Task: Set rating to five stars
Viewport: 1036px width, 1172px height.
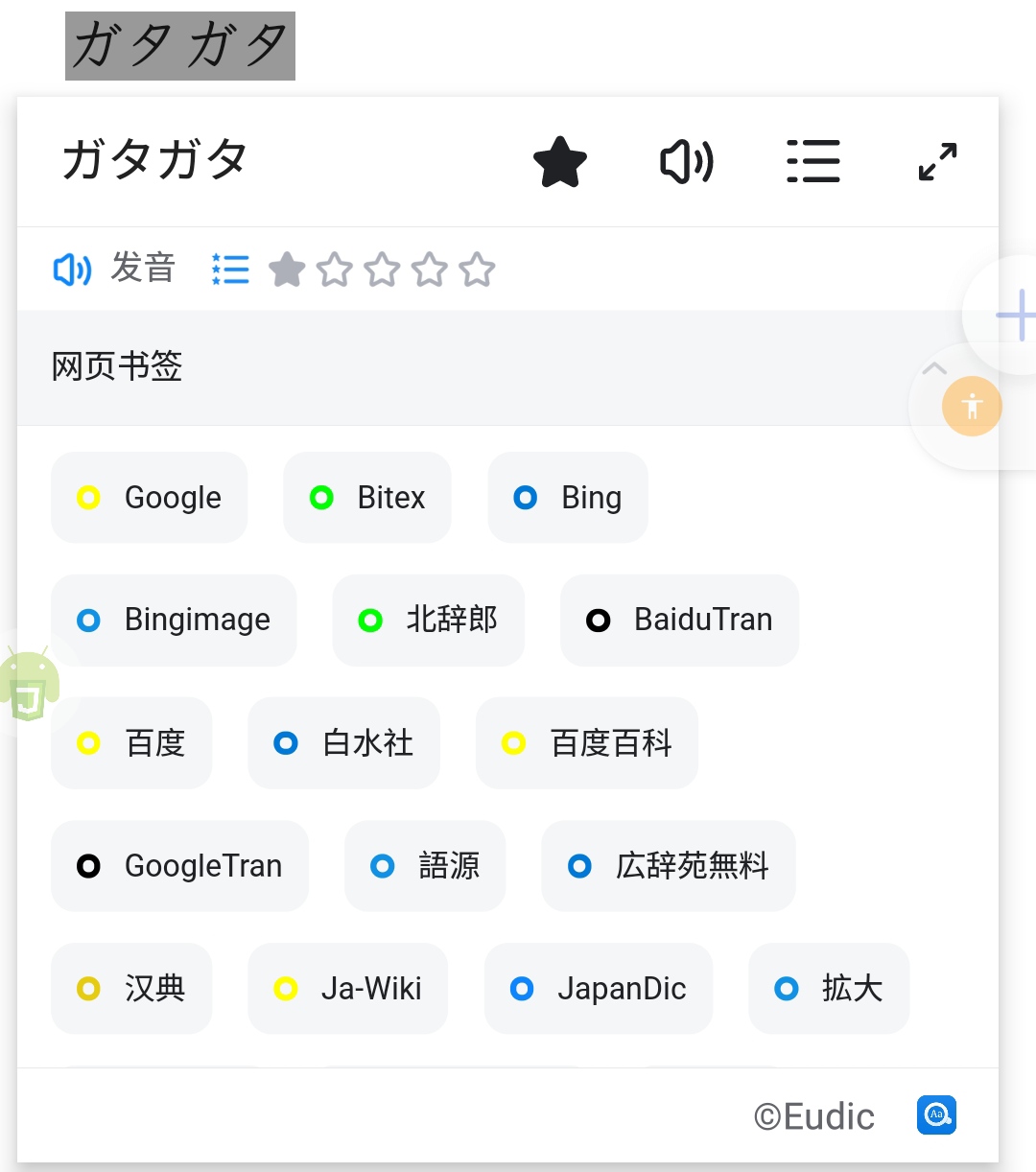Action: pos(477,270)
